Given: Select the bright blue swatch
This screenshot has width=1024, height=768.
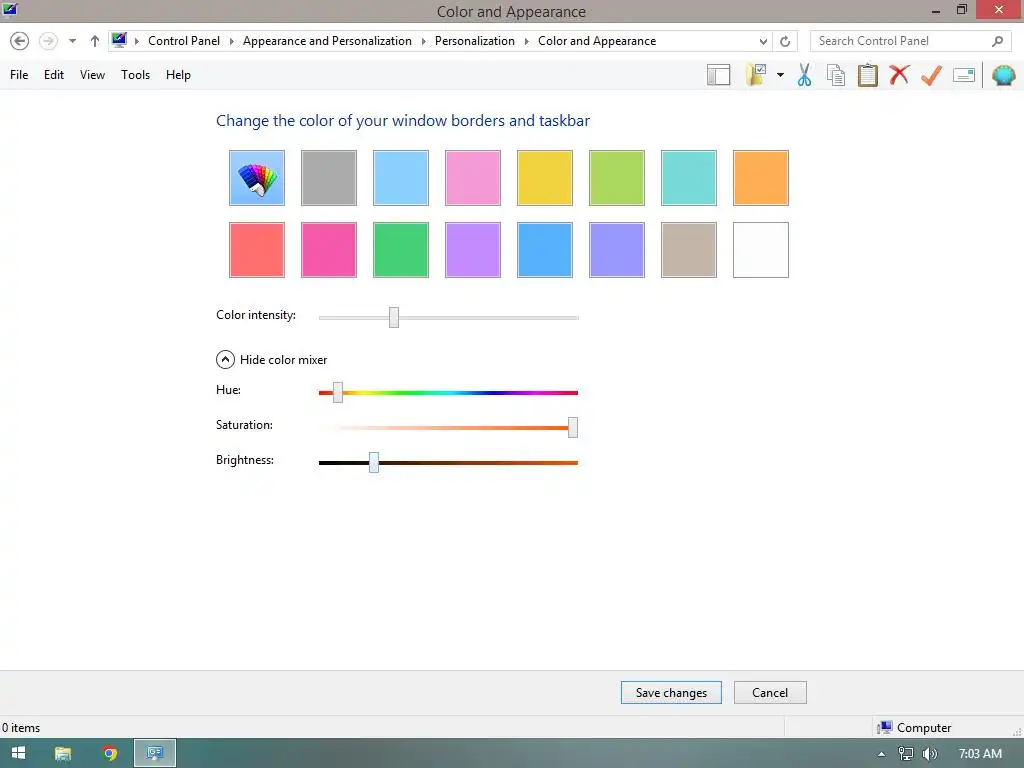Looking at the screenshot, I should (545, 249).
